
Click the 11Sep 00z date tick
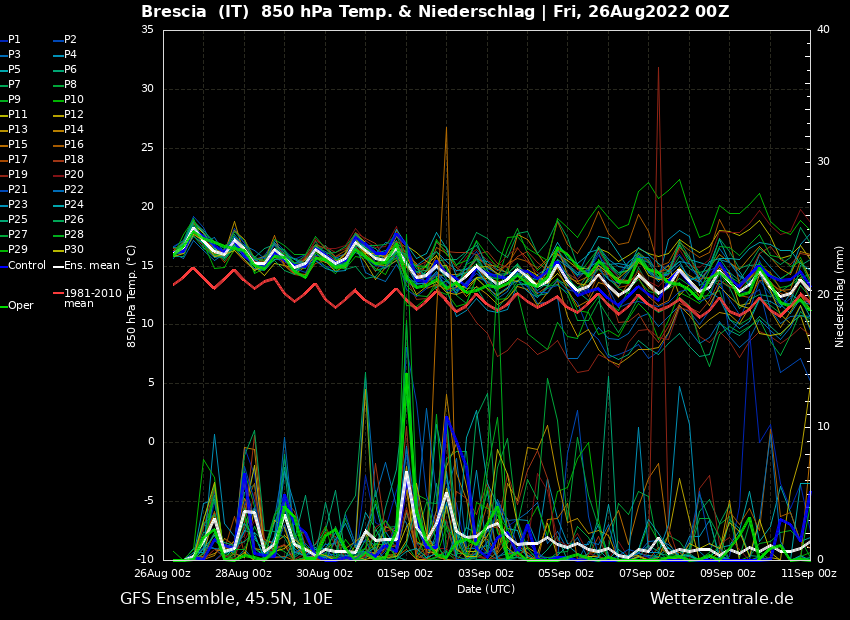point(808,574)
